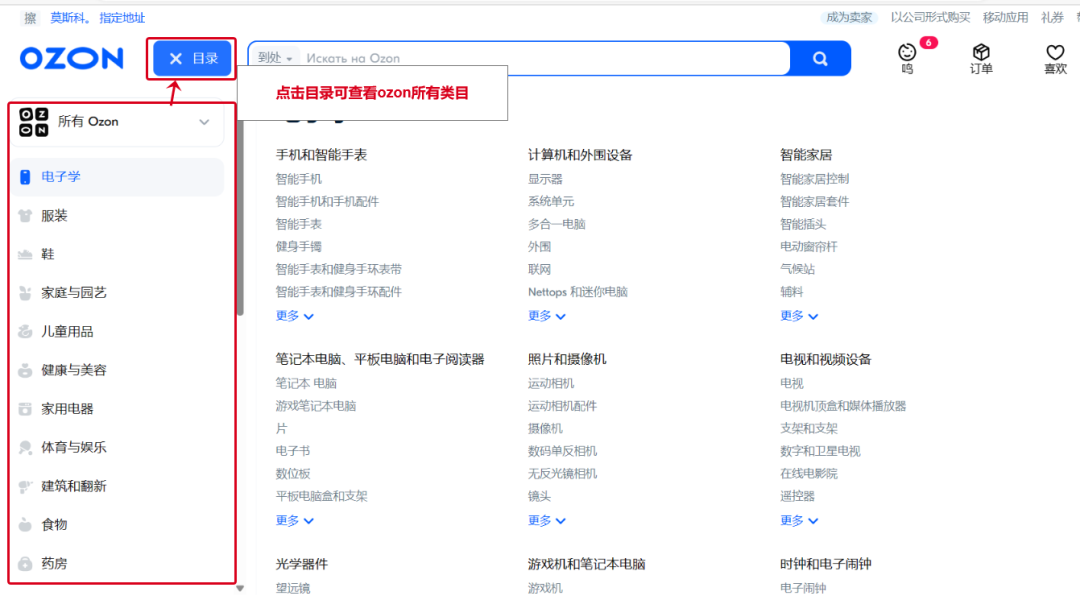Close the 目录 catalog menu
1080x600 pixels.
[x=192, y=59]
